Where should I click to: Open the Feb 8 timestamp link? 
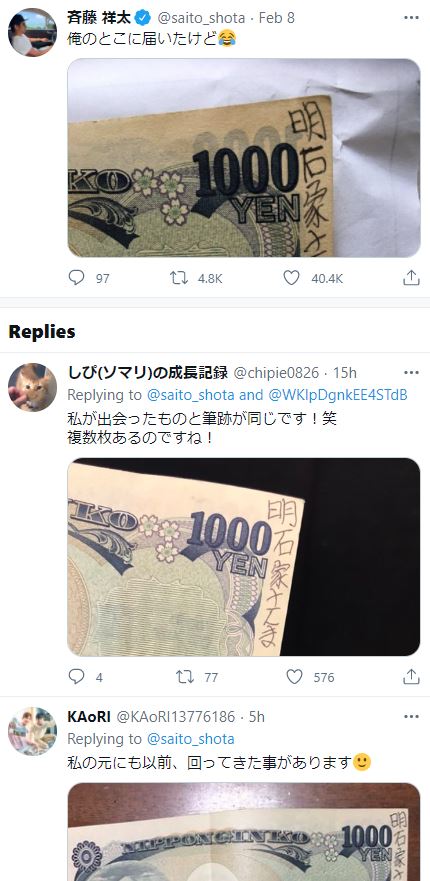277,18
